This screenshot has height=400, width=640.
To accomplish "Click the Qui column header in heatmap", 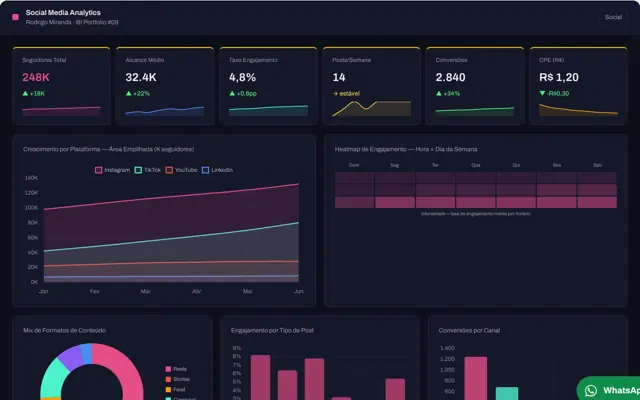I will click(x=516, y=165).
